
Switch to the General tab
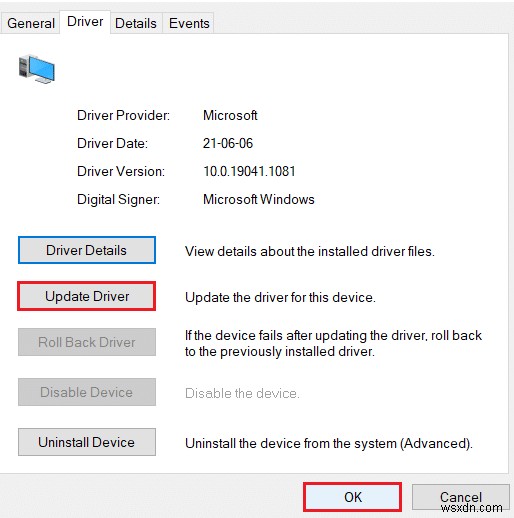coord(31,23)
